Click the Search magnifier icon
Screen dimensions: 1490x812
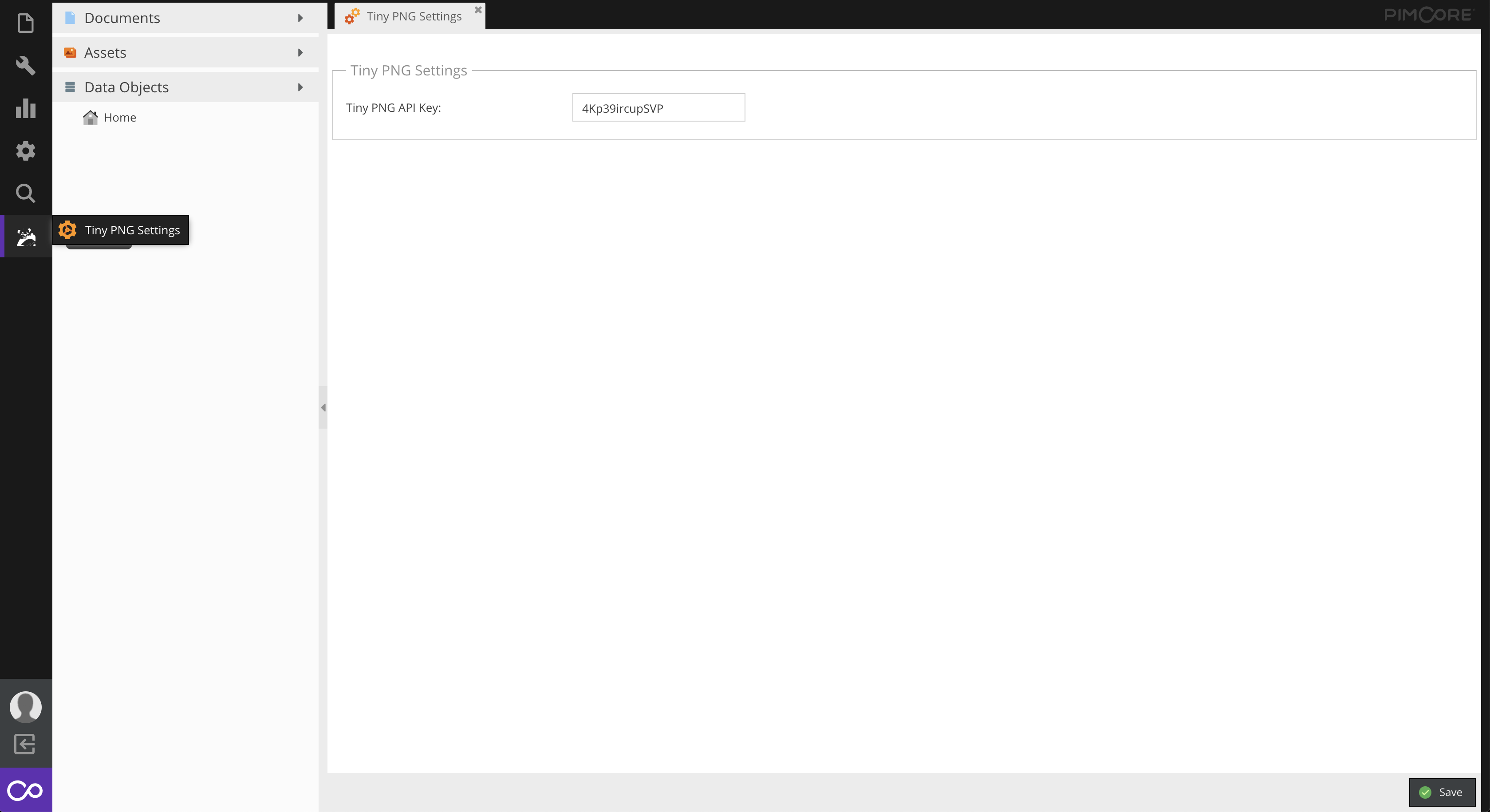(25, 193)
